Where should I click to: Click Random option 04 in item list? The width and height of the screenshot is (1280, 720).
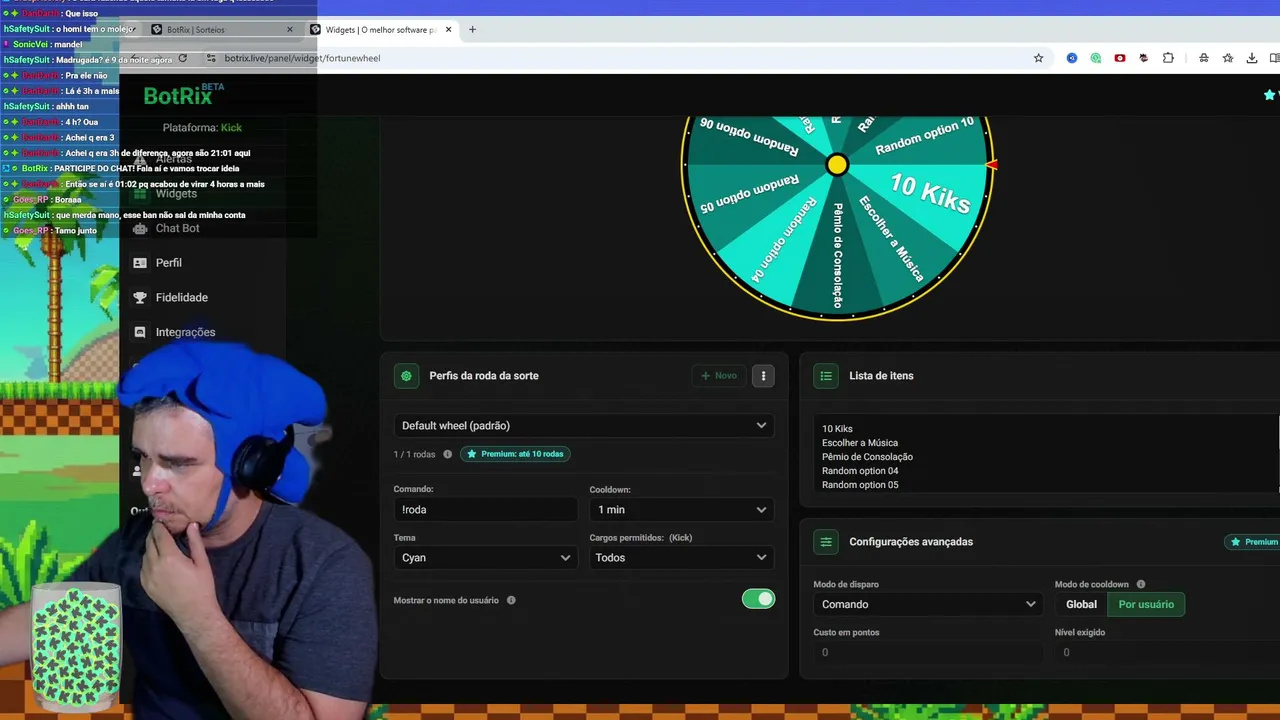point(860,471)
